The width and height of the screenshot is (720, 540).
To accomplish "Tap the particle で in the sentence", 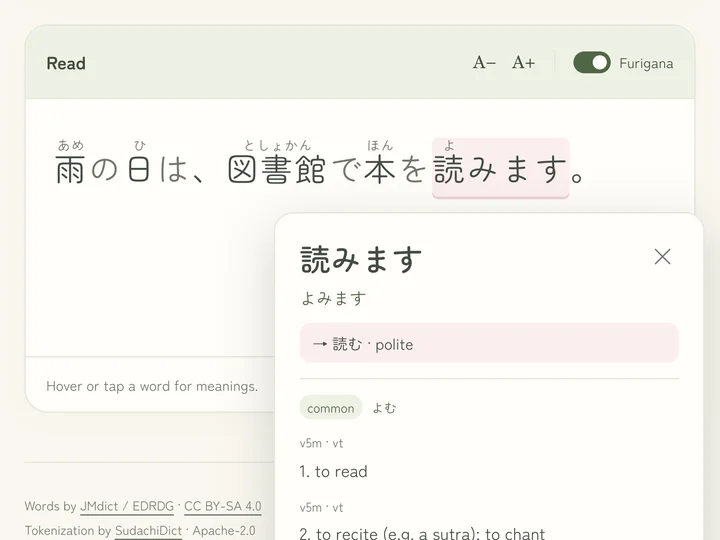I will [346, 169].
